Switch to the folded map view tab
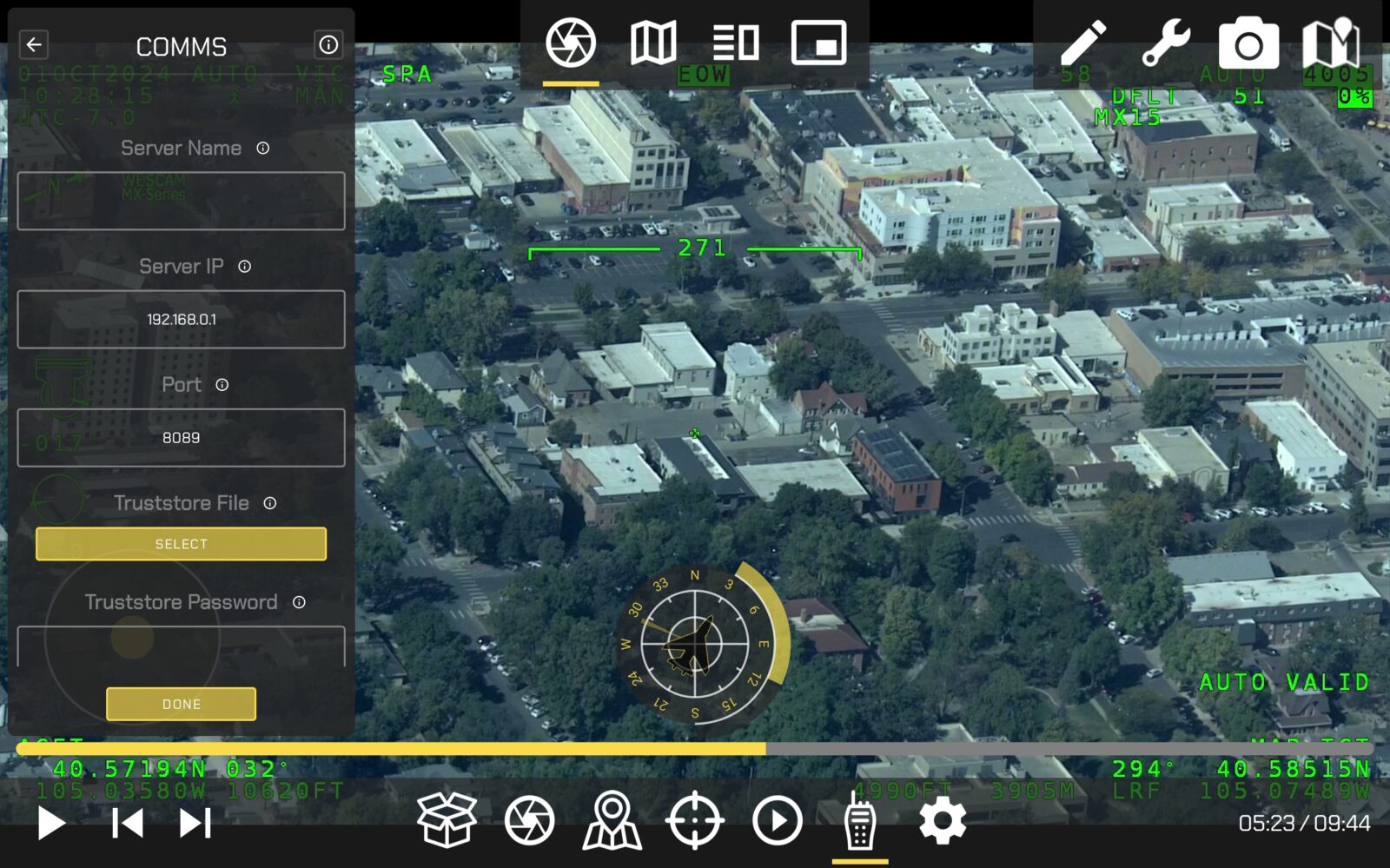This screenshot has width=1390, height=868. coord(653,43)
